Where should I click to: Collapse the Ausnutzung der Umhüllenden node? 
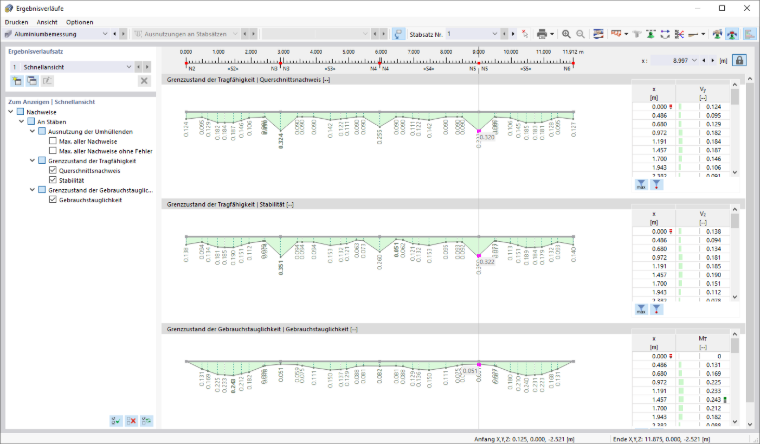32,131
